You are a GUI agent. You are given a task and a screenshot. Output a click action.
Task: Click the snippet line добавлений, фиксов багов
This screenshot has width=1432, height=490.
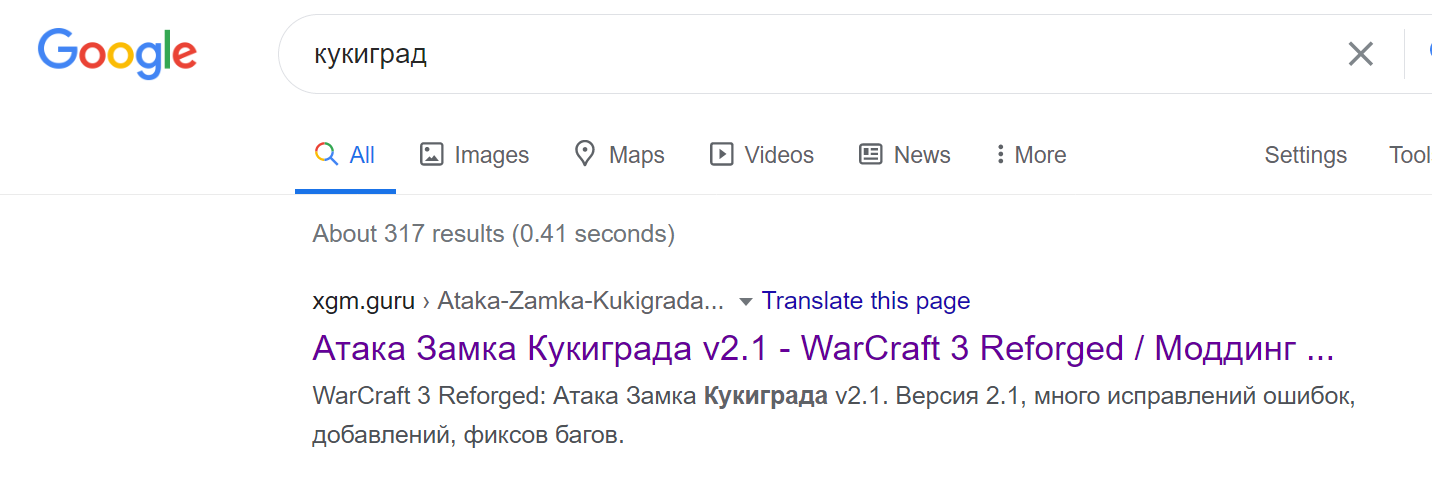click(468, 437)
